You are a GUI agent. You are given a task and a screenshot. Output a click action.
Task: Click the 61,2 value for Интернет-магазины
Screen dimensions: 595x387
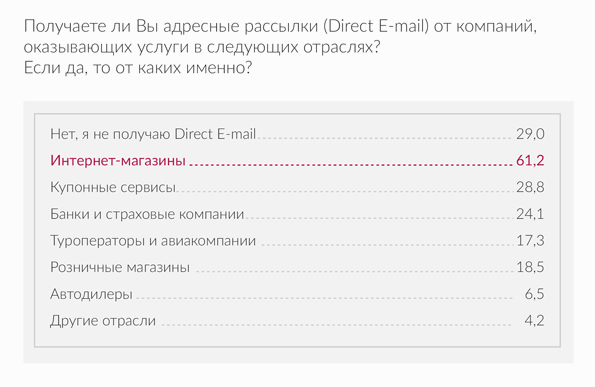point(530,160)
